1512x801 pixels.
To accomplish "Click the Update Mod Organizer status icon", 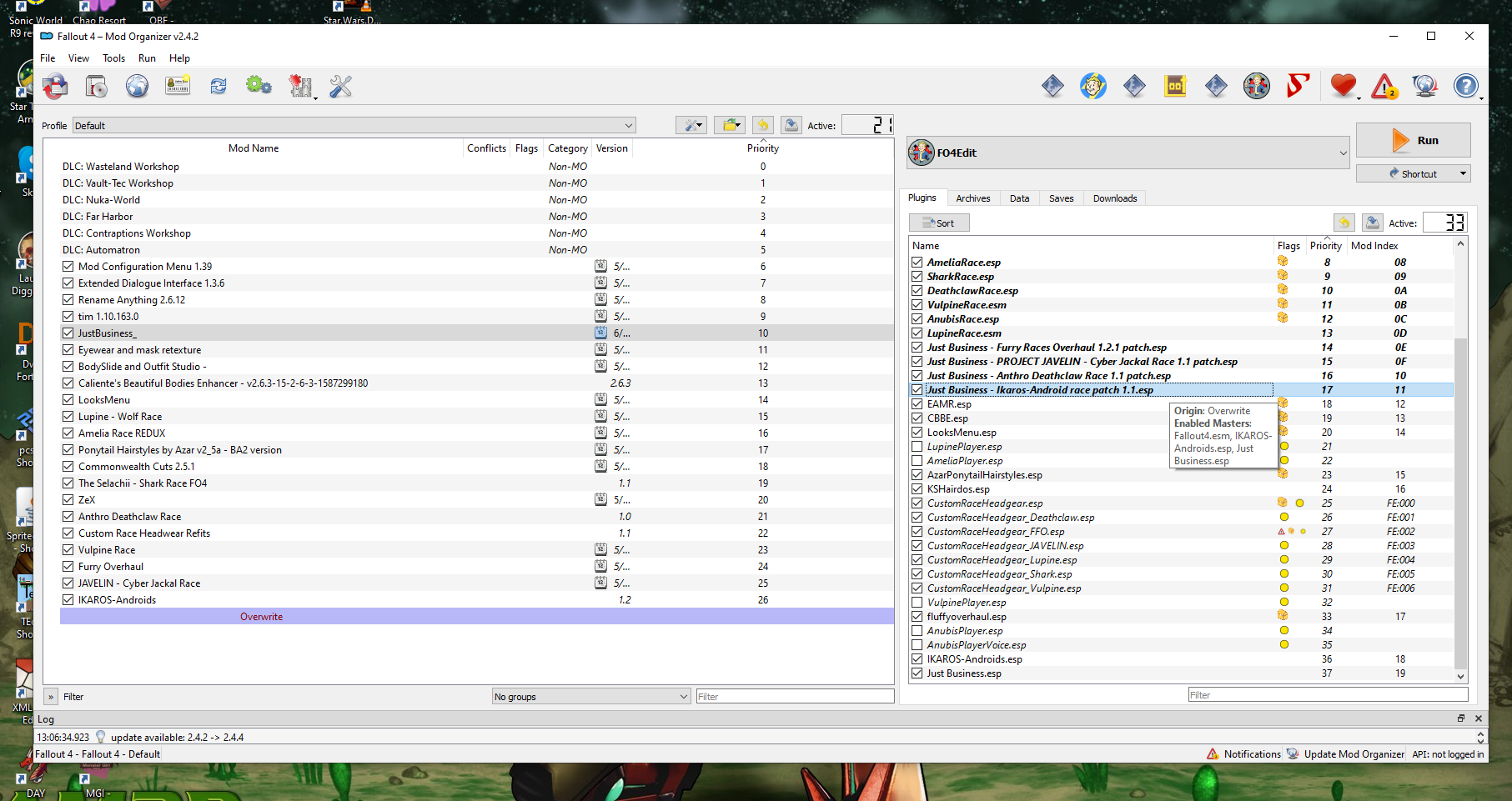I will pos(1293,753).
